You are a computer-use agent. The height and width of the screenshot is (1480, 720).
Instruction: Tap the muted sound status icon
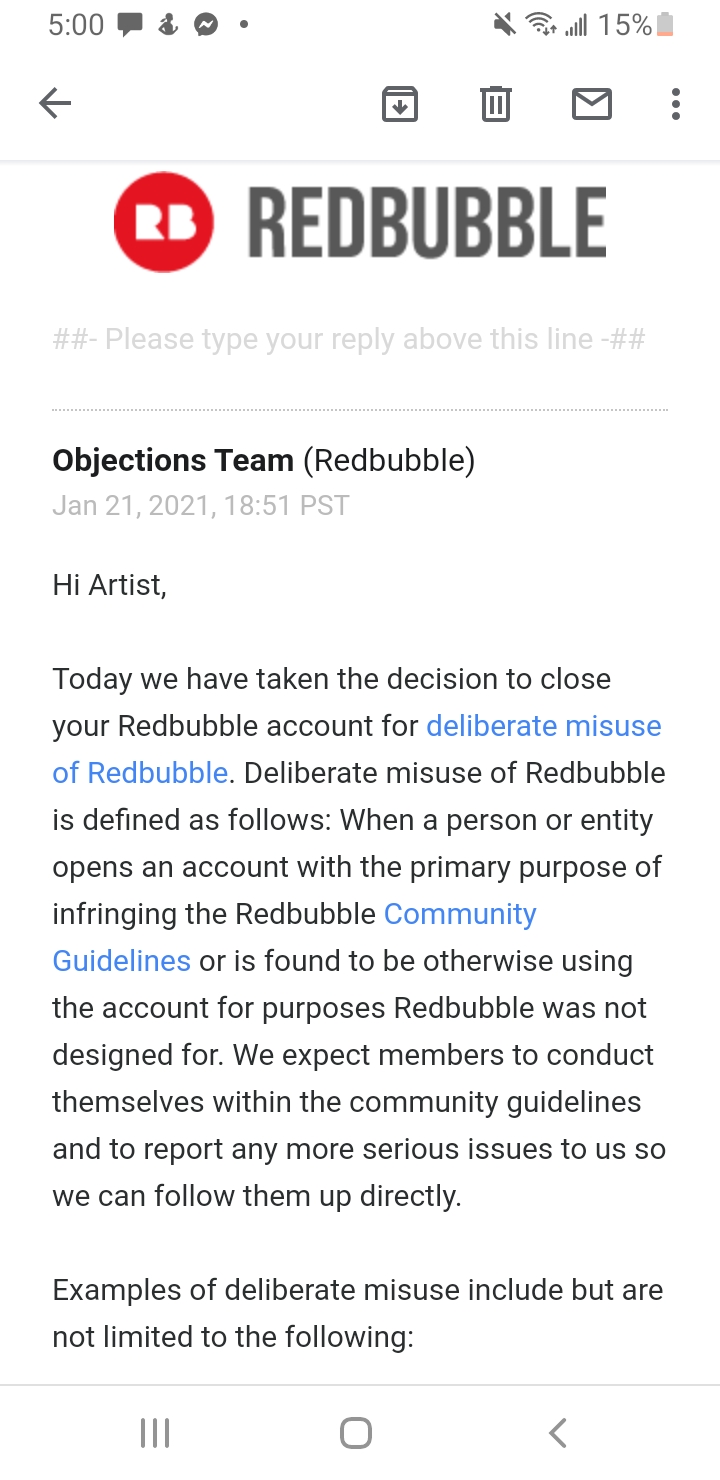click(504, 26)
